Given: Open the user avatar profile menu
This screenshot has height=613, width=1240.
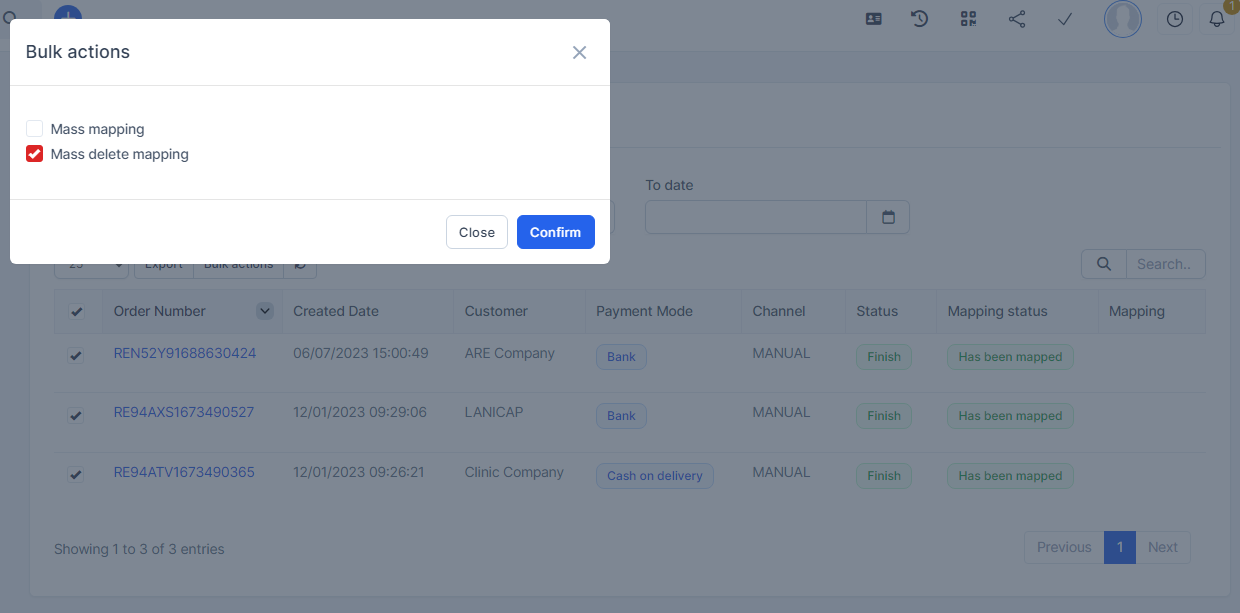Looking at the screenshot, I should click(1122, 19).
